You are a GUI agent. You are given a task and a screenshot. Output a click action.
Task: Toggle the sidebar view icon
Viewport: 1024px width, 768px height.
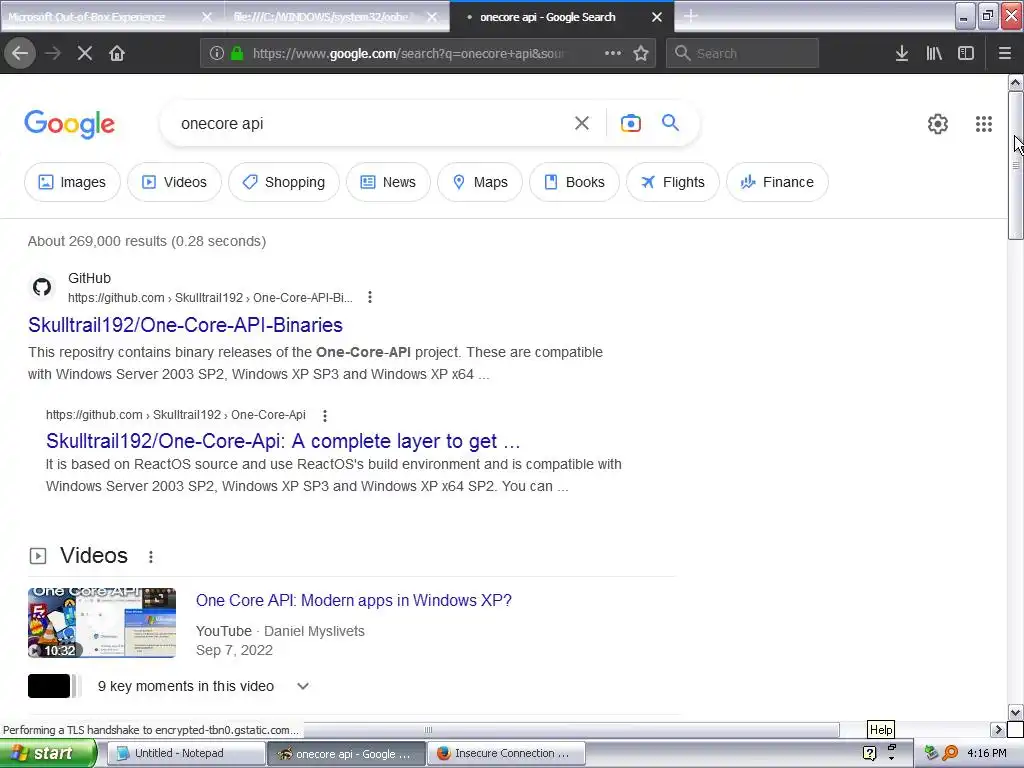pos(966,53)
